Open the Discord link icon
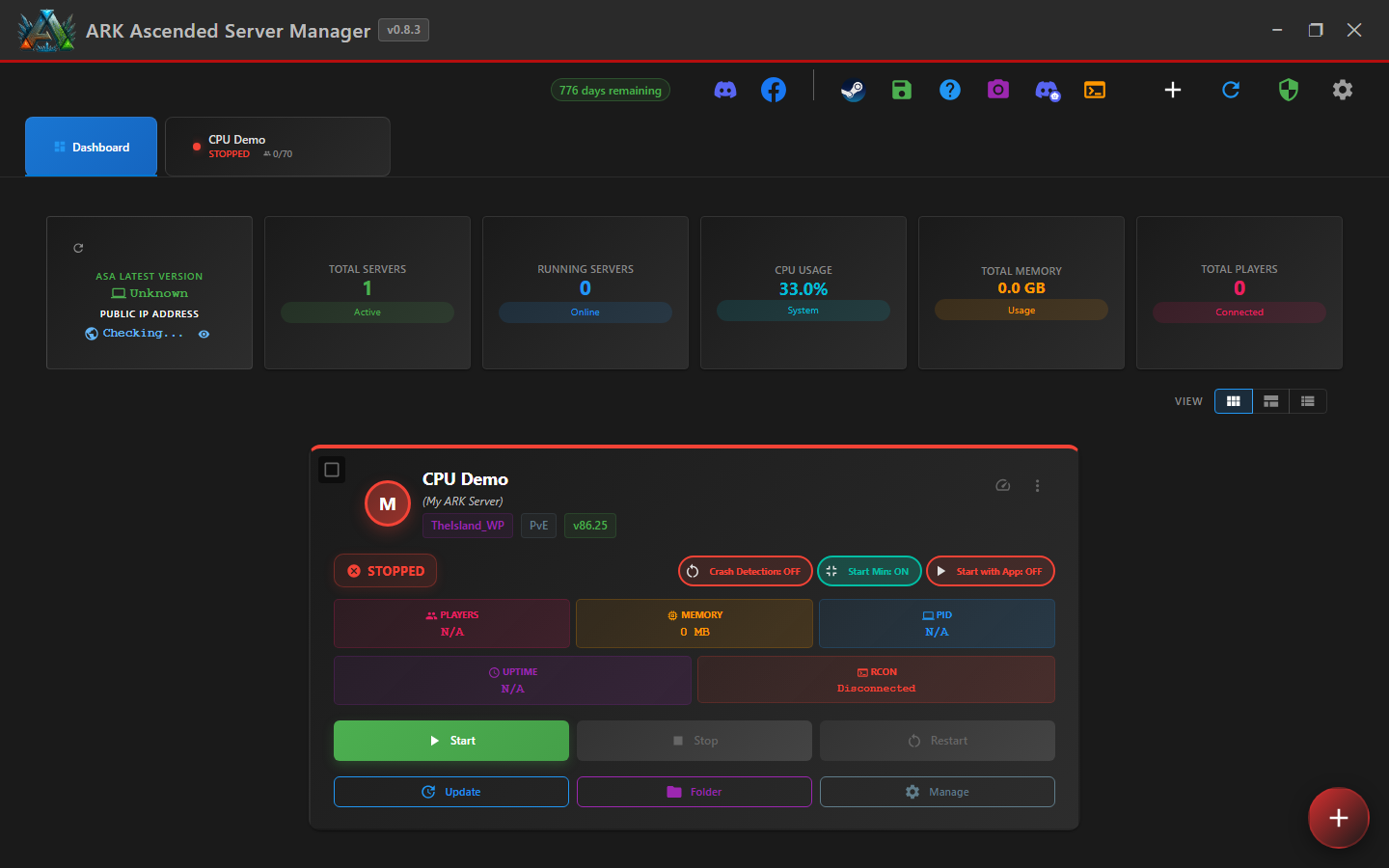Viewport: 1389px width, 868px height. [725, 90]
